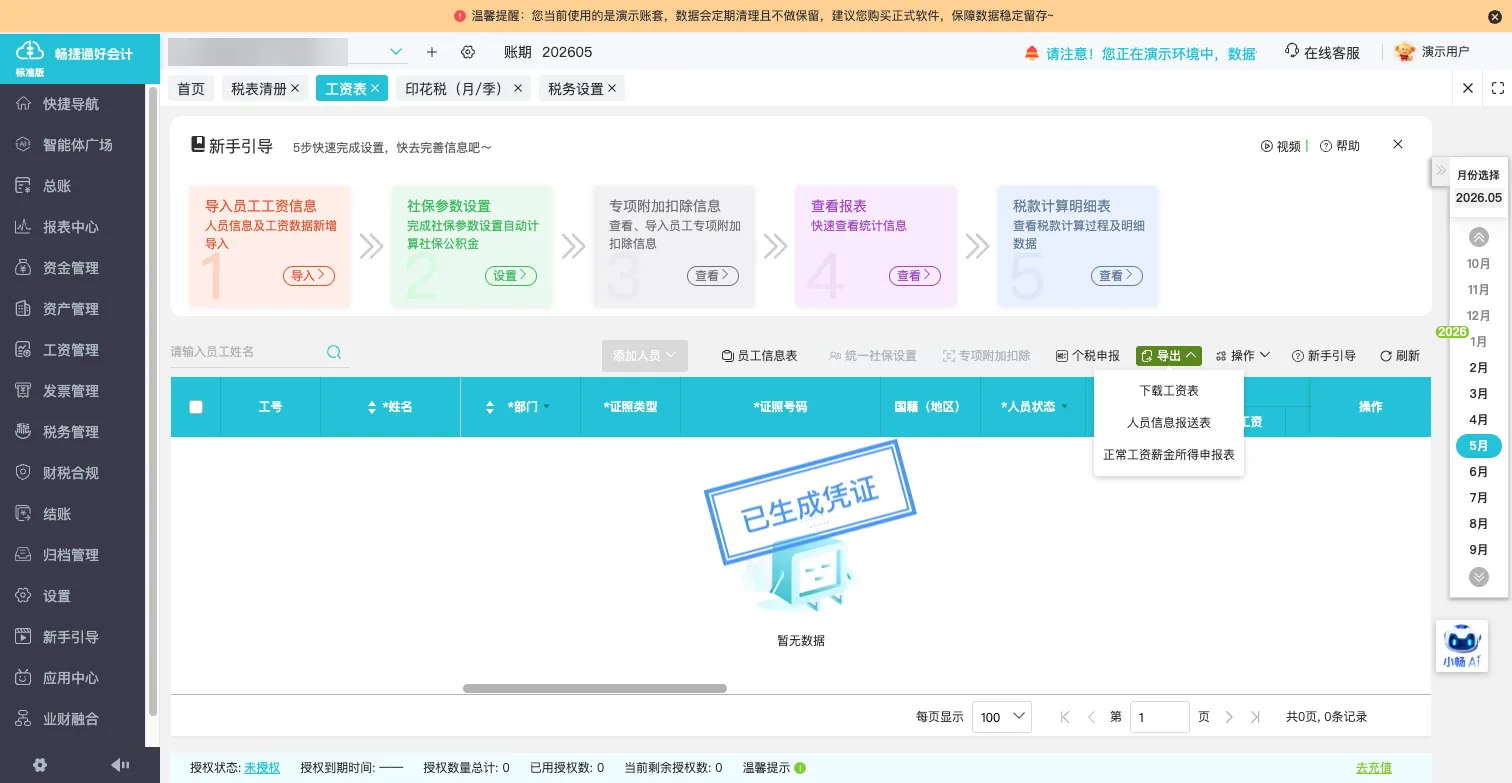Open 员工信息表

click(760, 356)
